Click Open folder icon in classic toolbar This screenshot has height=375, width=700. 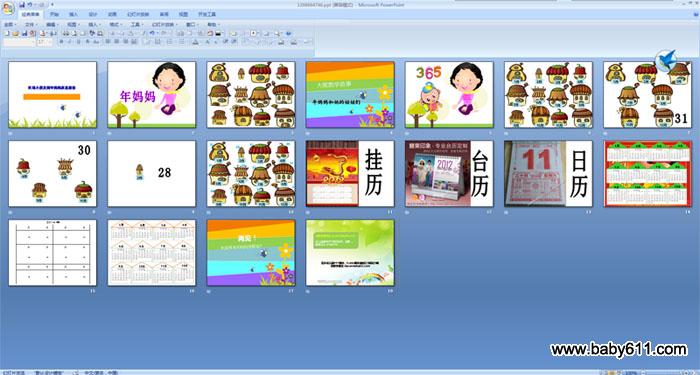pos(16,33)
